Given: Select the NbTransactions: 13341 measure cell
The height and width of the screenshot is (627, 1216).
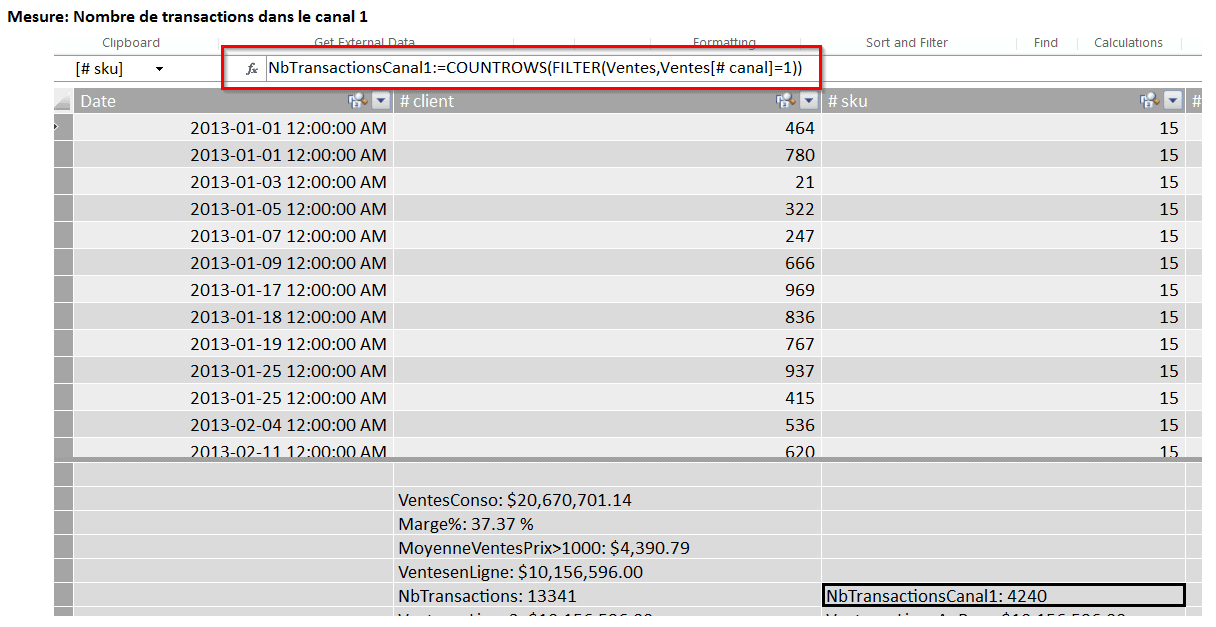Looking at the screenshot, I should (x=607, y=596).
